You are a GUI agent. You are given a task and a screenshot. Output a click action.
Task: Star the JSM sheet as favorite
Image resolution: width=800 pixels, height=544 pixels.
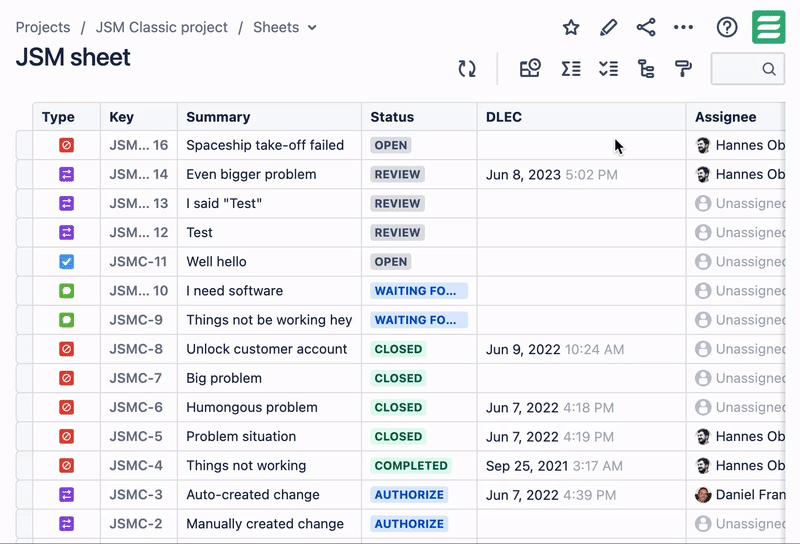pyautogui.click(x=571, y=28)
